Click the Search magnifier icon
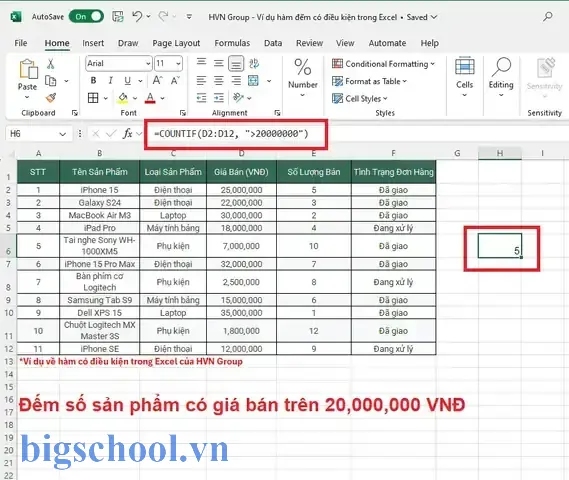The image size is (569, 480). tap(548, 16)
